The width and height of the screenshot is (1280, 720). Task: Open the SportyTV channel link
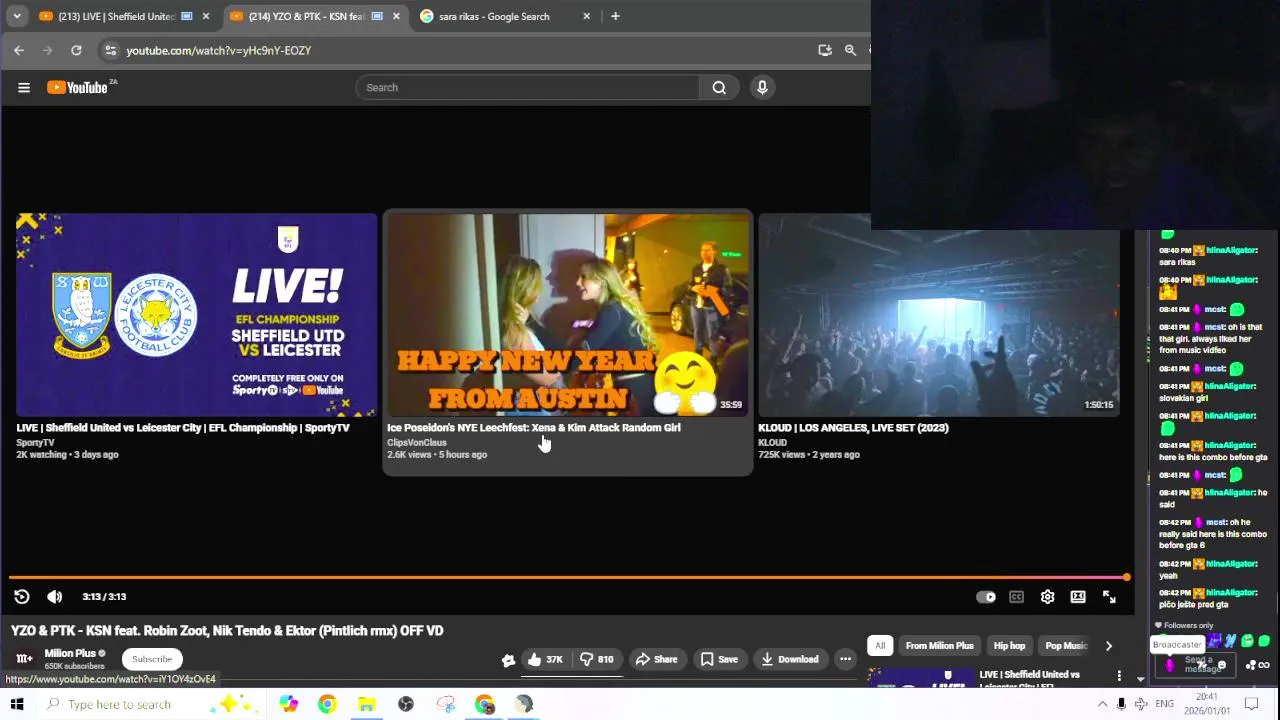pyautogui.click(x=35, y=442)
